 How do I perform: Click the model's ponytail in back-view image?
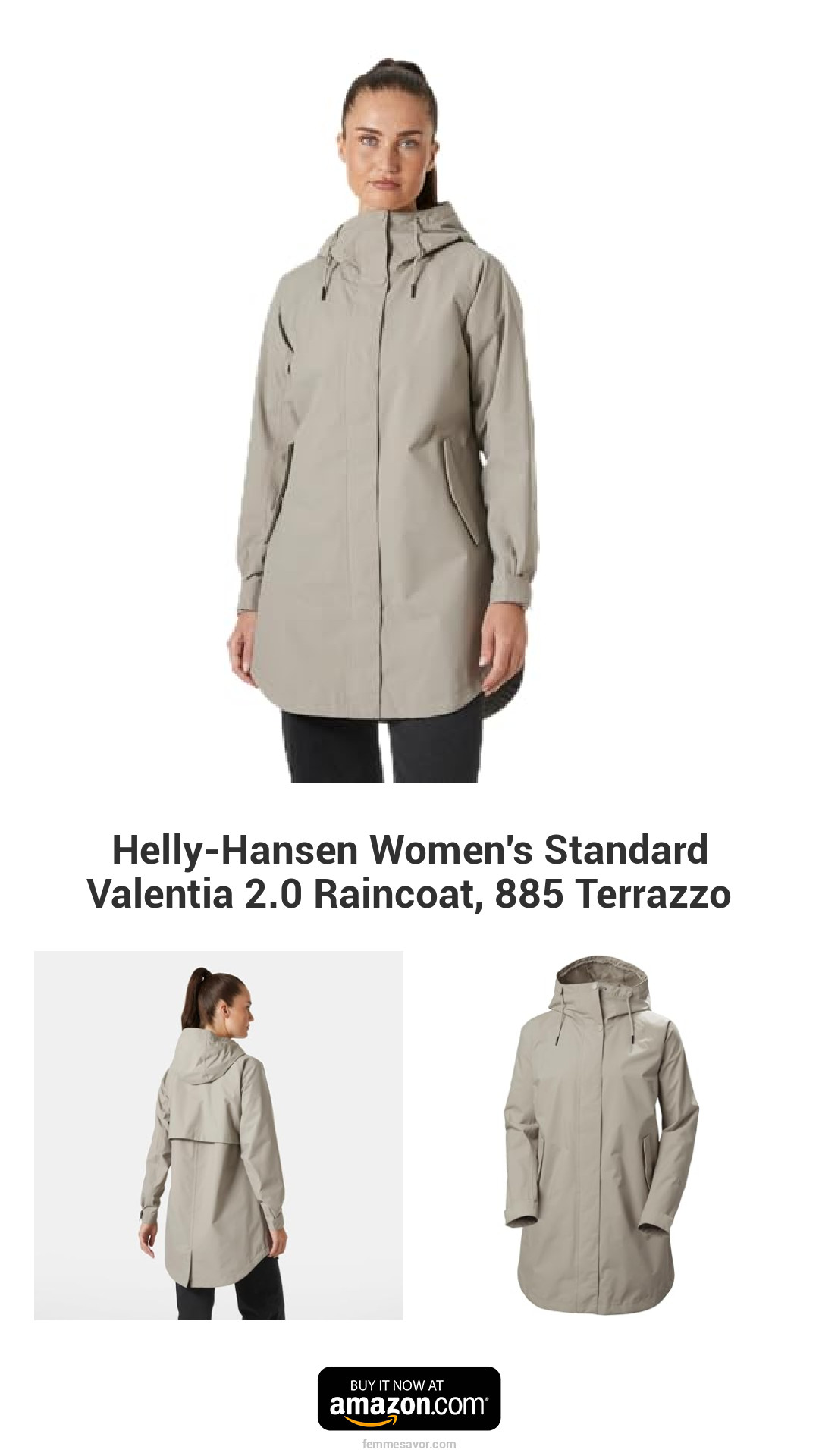197,992
